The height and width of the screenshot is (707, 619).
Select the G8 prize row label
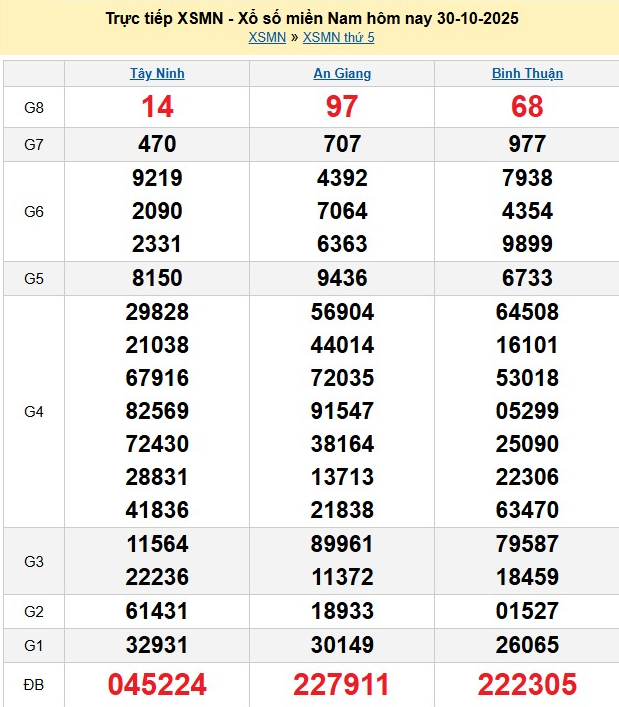[34, 107]
